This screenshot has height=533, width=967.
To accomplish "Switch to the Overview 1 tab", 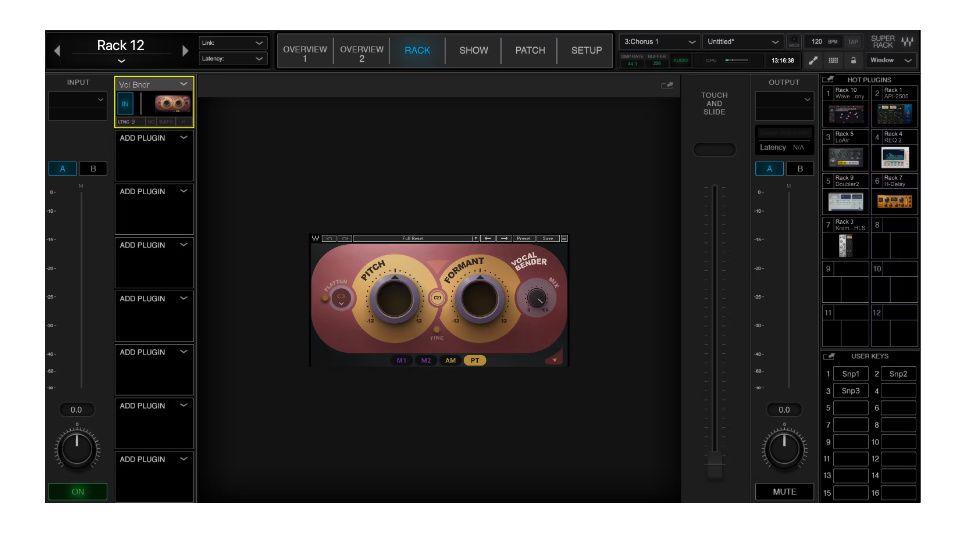I will tap(305, 51).
